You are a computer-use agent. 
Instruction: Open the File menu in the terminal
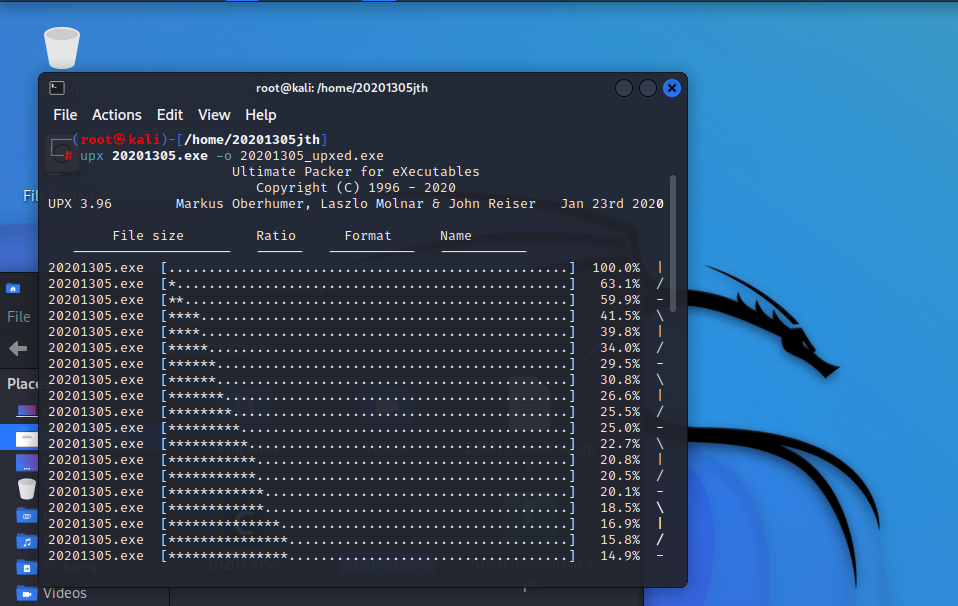[65, 115]
